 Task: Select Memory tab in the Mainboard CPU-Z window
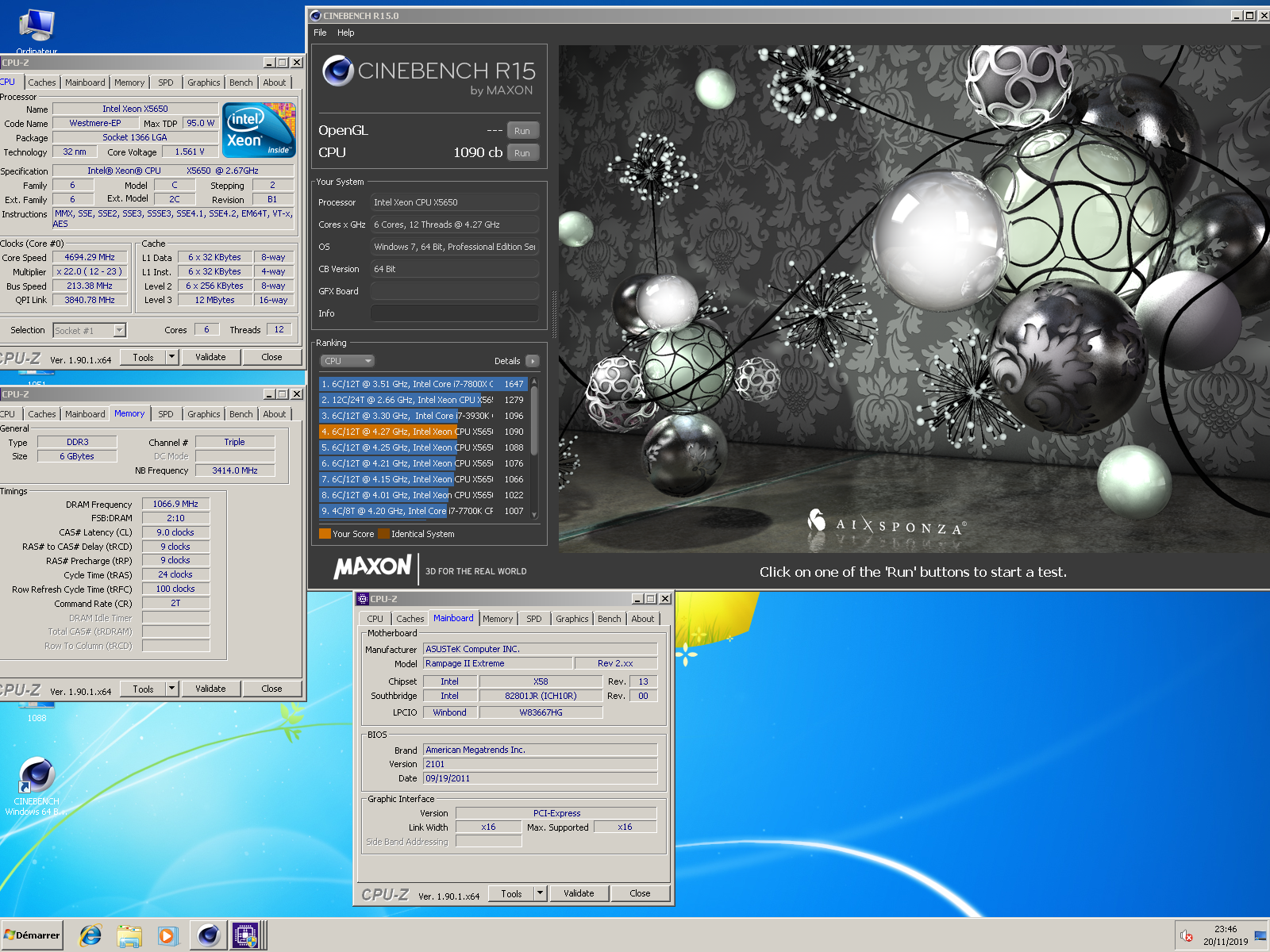click(x=498, y=619)
